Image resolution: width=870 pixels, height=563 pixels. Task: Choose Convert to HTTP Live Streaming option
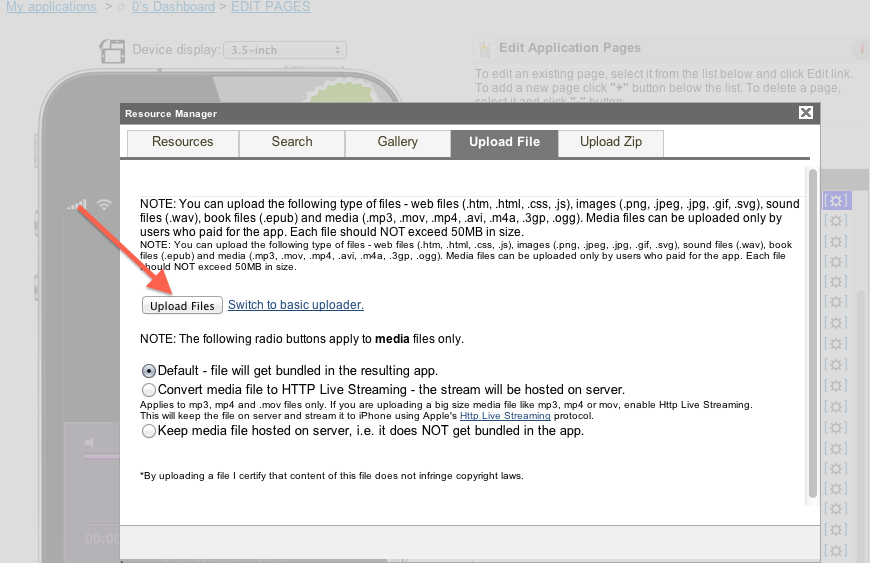[x=149, y=389]
